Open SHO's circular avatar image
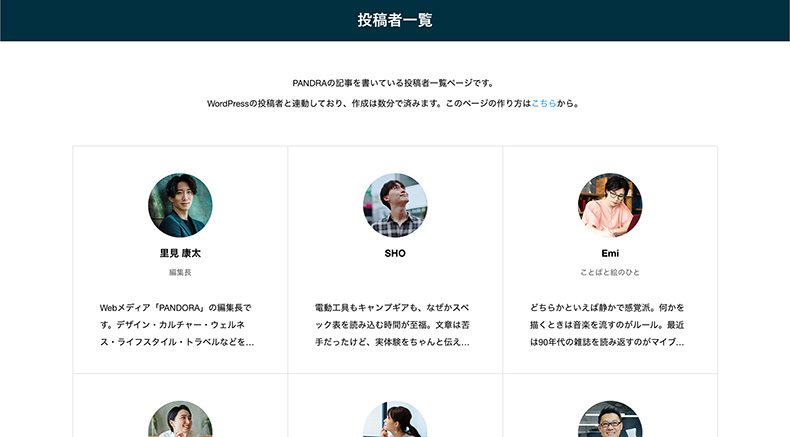Image resolution: width=790 pixels, height=437 pixels. tap(395, 205)
